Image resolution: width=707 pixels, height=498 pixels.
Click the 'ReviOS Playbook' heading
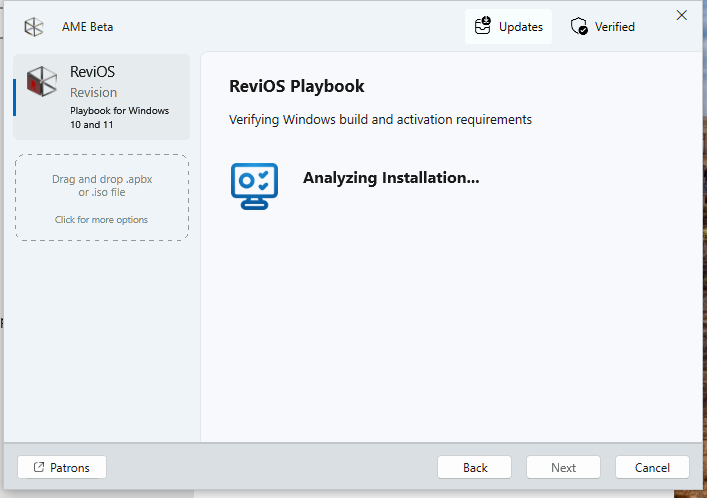(297, 86)
